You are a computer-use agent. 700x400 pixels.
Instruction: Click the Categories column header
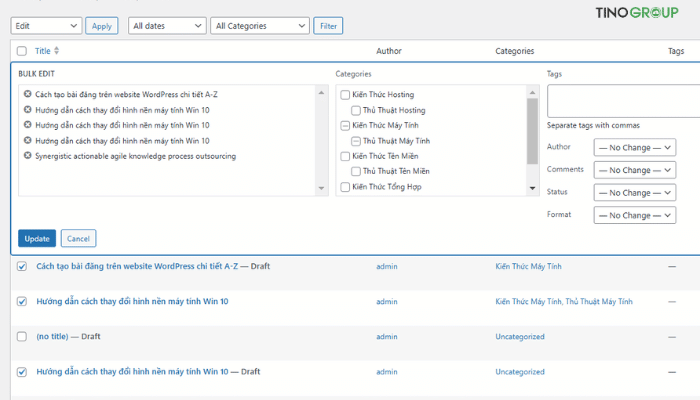515,51
